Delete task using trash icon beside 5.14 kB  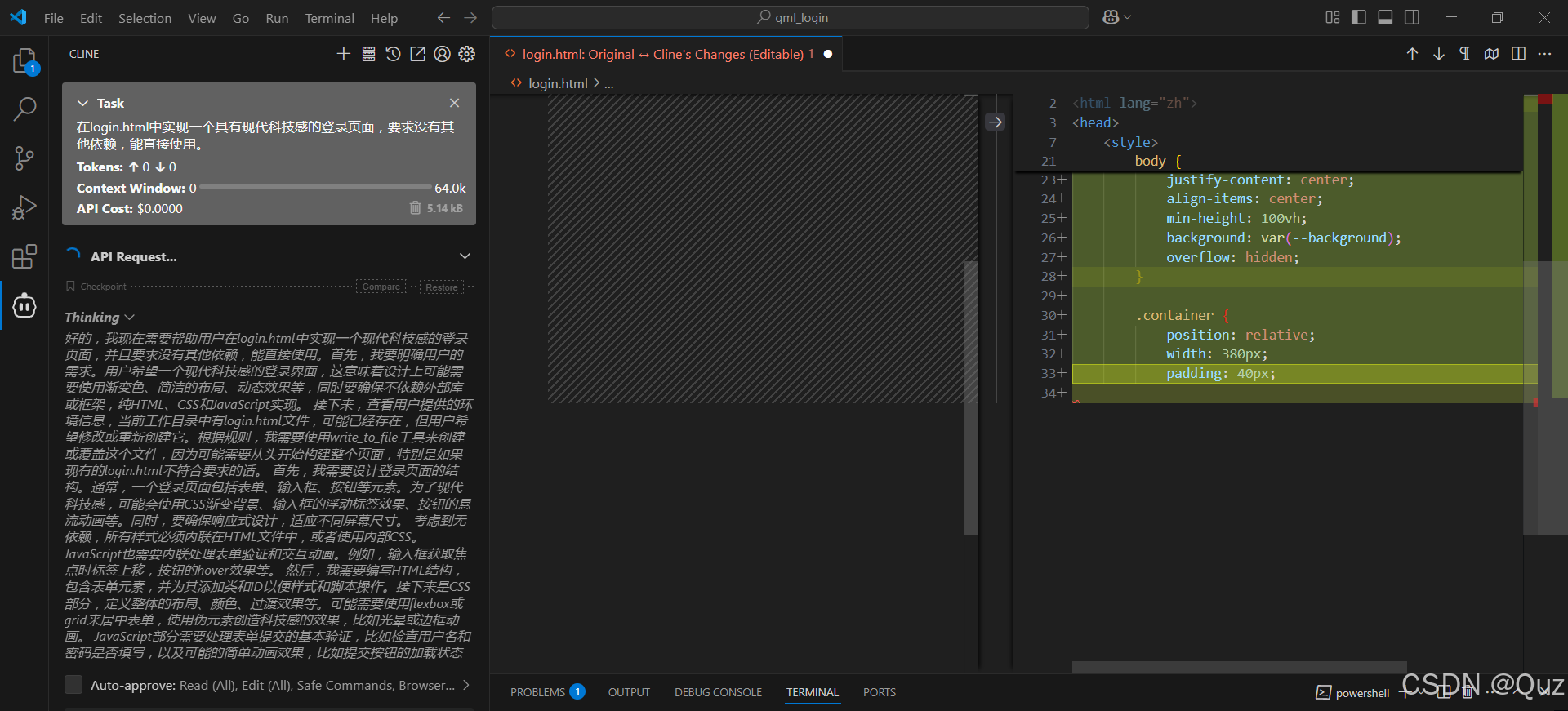(415, 208)
